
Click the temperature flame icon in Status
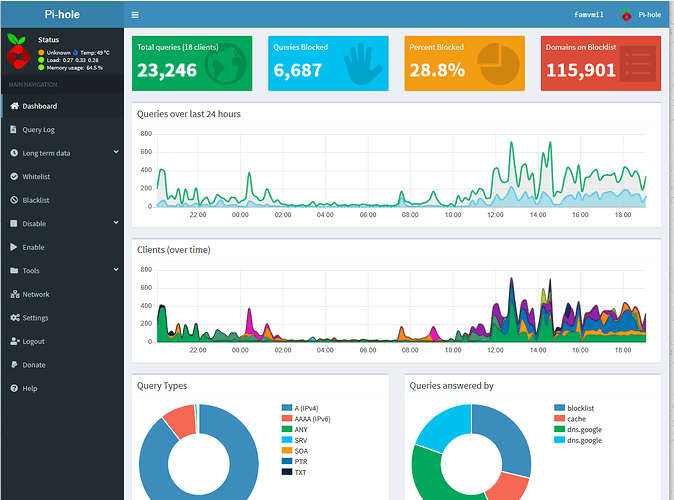(76, 52)
